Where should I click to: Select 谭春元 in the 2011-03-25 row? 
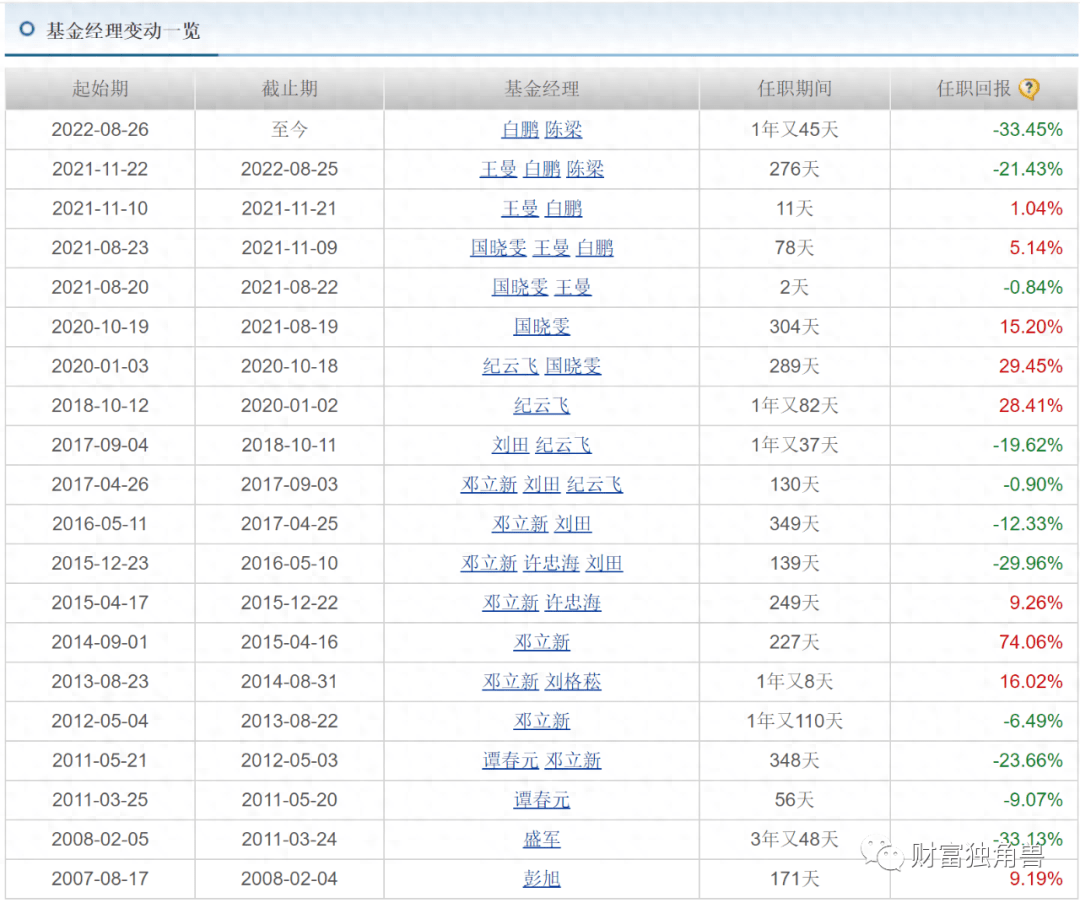542,800
